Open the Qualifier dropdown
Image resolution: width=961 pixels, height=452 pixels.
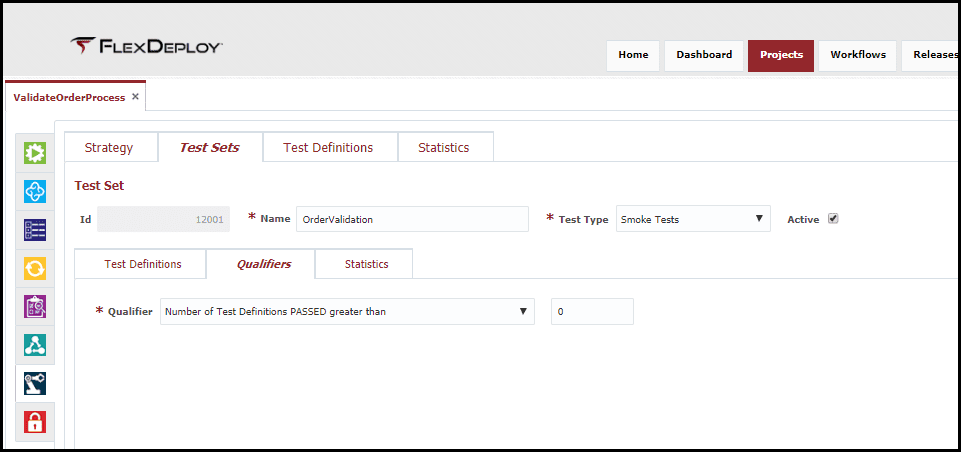[348, 312]
